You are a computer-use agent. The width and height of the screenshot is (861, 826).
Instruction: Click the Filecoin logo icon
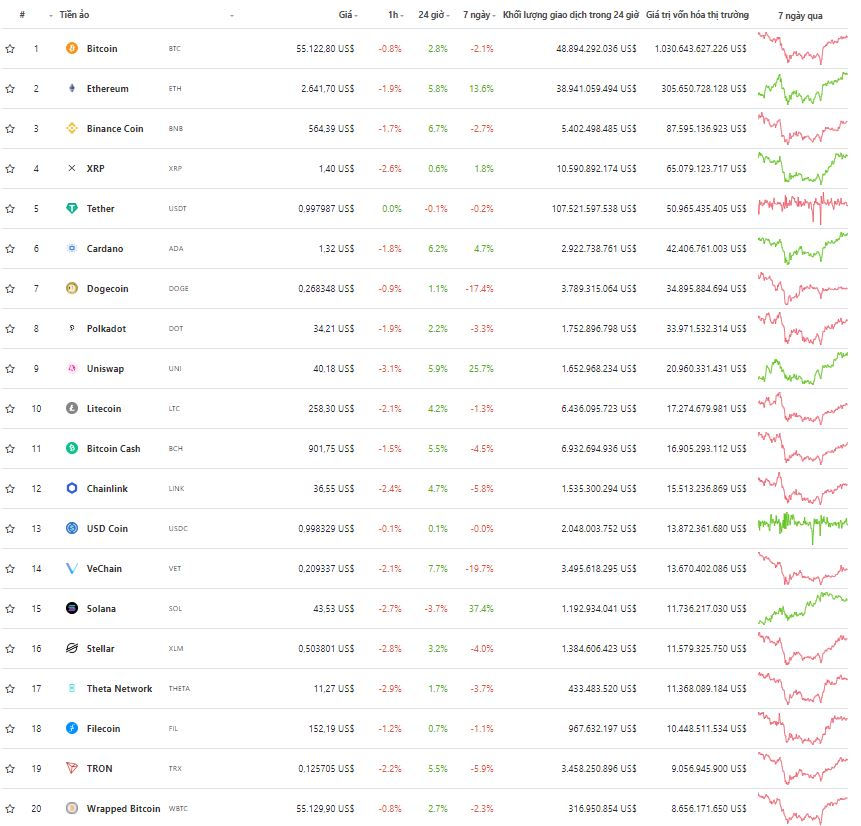[72, 728]
